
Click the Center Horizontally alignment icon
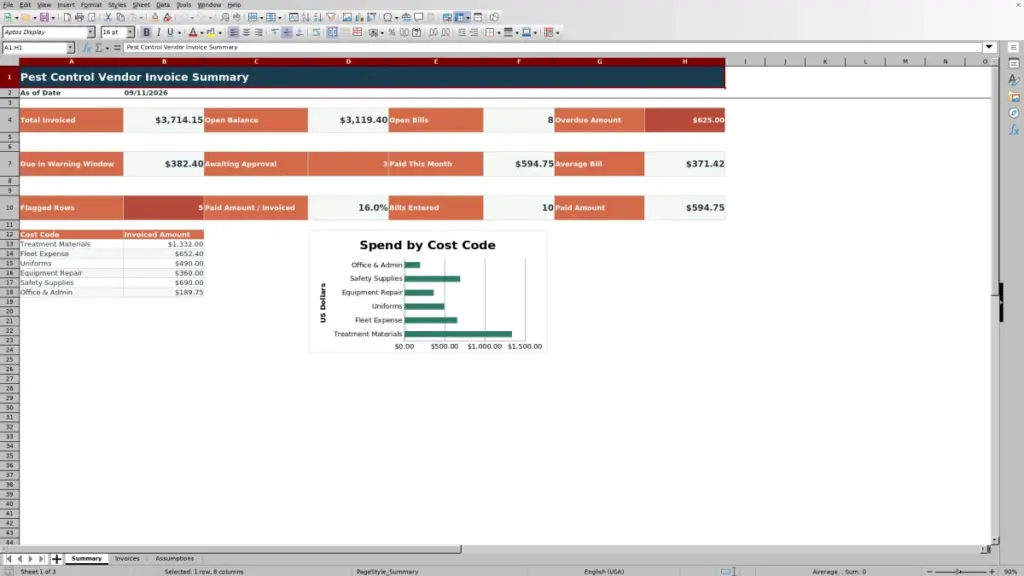point(246,32)
